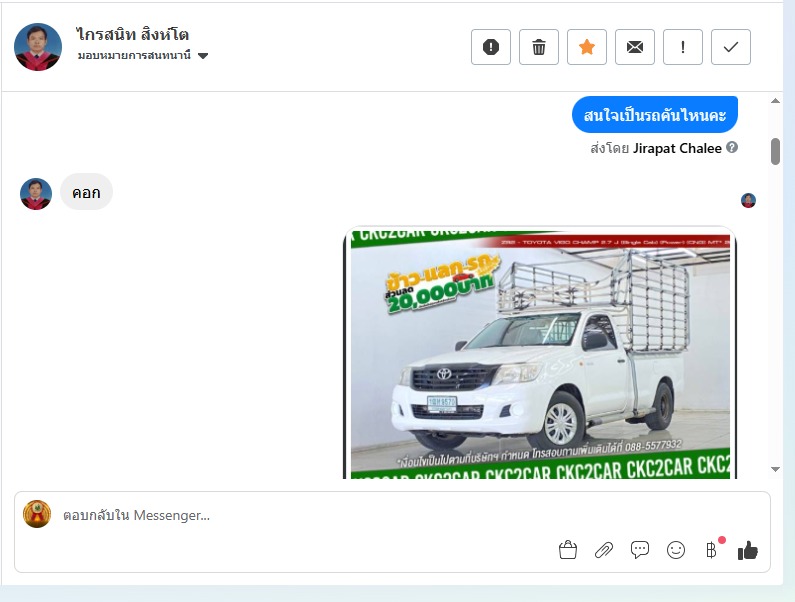
Task: Click sender name Jirapat Chalee
Action: pyautogui.click(x=677, y=148)
